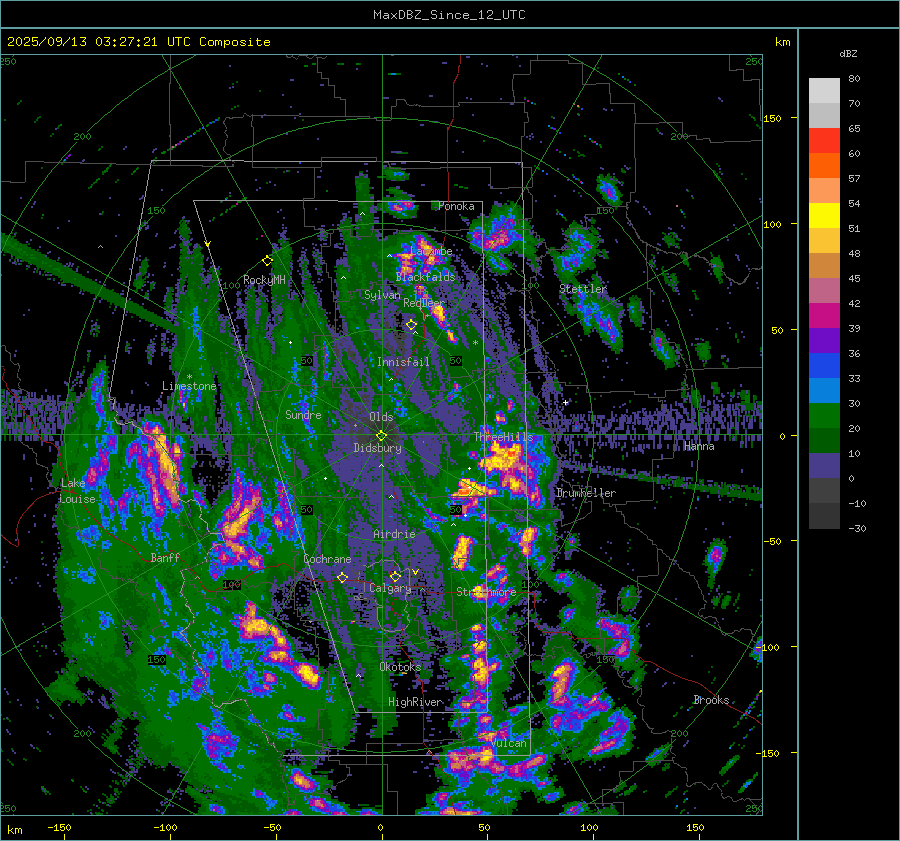Click the km unit label beside the timestamp
Viewport: 900px width, 841px height.
pyautogui.click(x=782, y=42)
